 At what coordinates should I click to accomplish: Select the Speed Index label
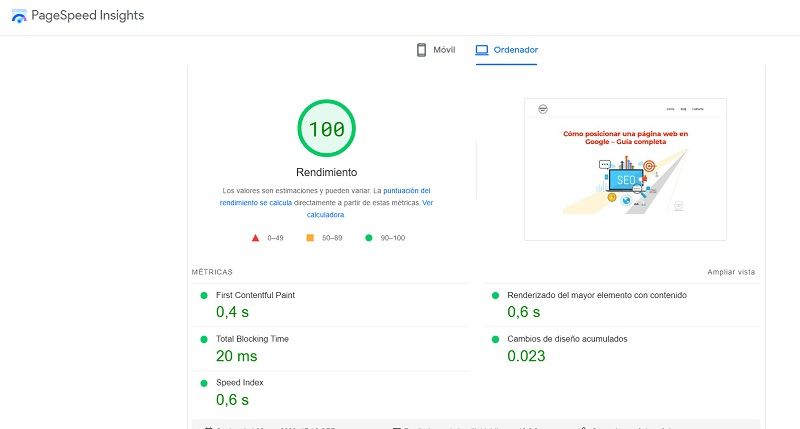coord(240,383)
